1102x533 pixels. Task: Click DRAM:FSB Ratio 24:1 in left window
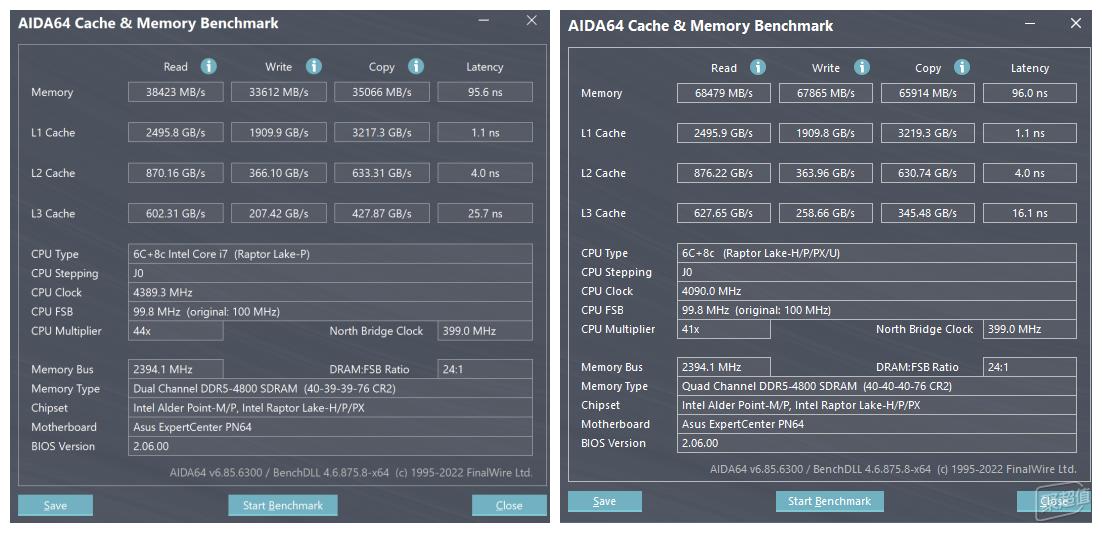pyautogui.click(x=485, y=369)
